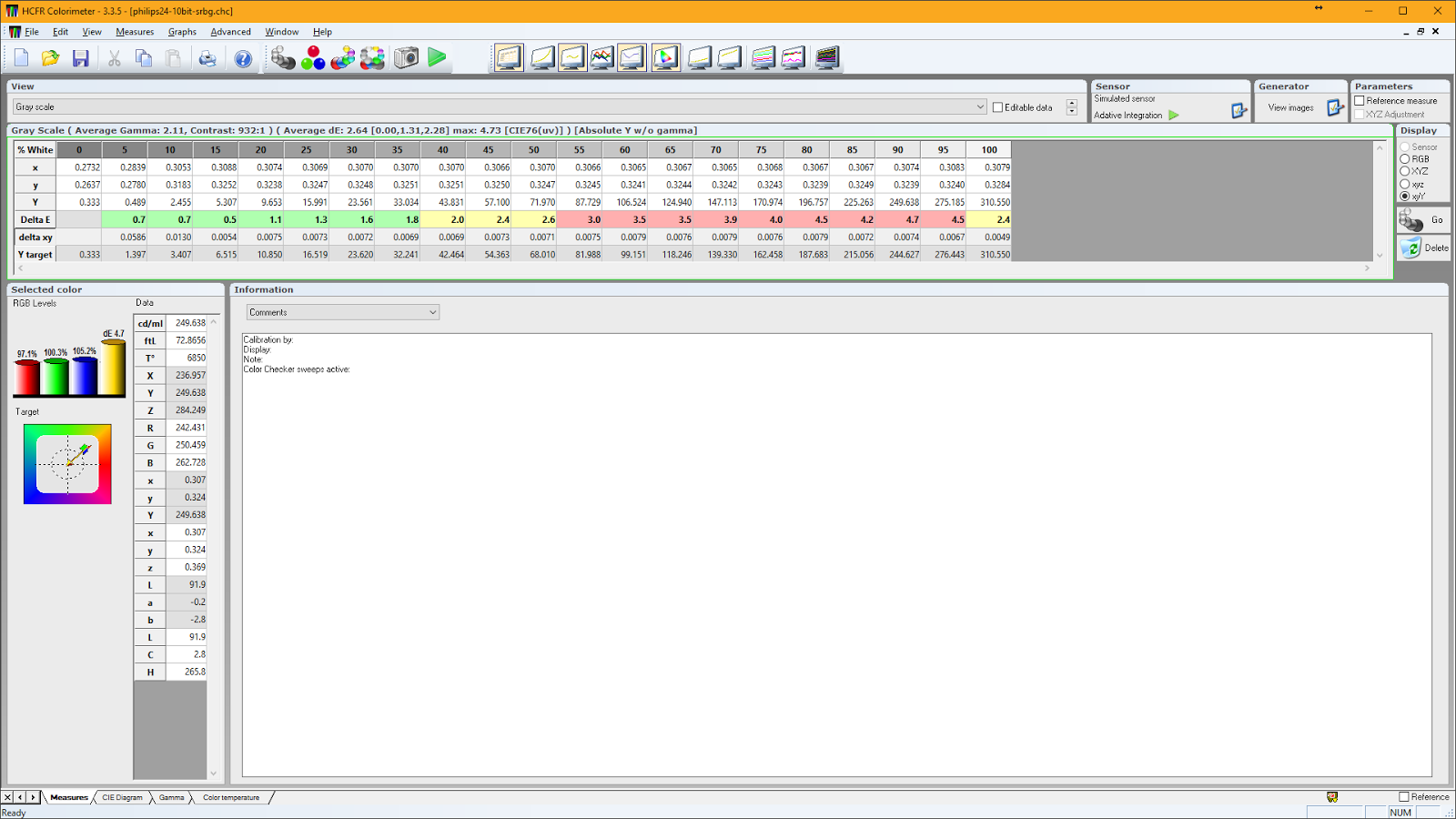Select the 100 % White column header
Viewport: 1456px width, 819px height.
[x=989, y=150]
